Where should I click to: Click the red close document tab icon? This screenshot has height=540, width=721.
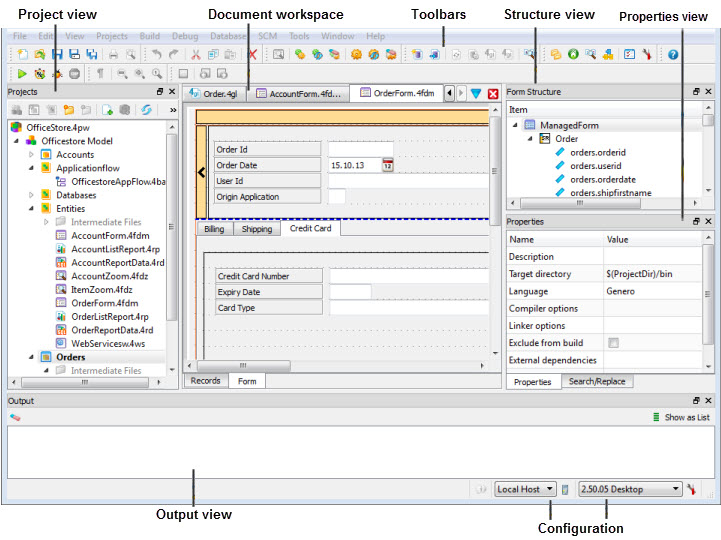point(492,94)
